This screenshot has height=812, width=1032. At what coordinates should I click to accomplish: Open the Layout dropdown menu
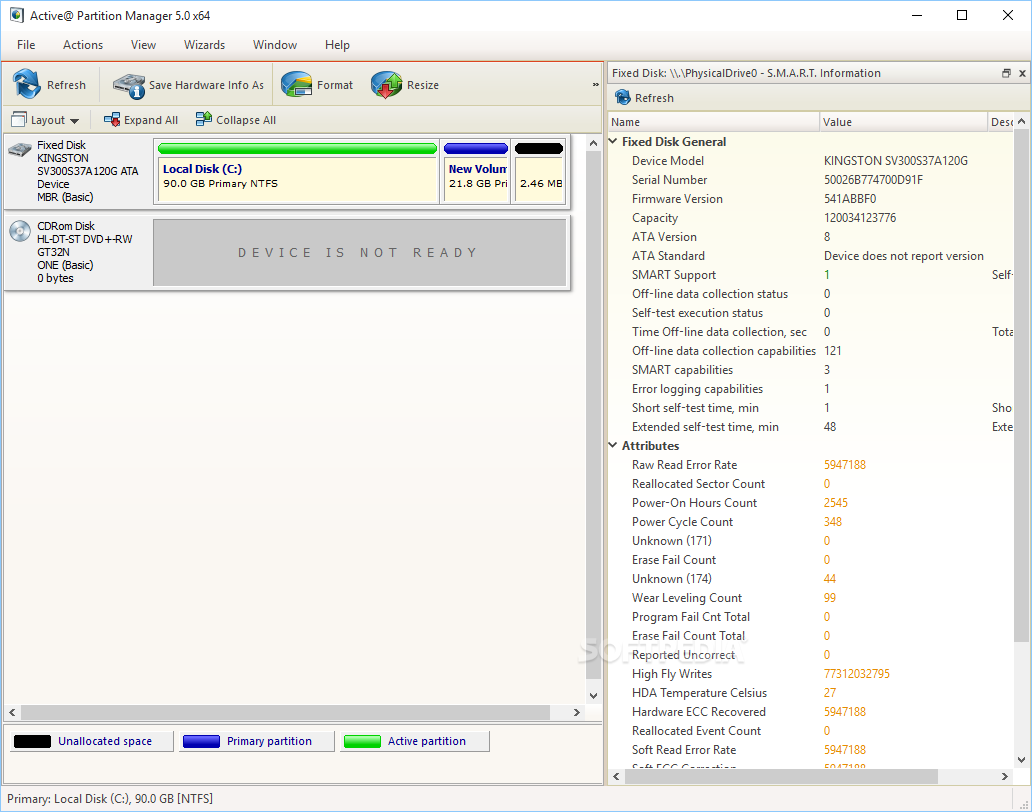tap(45, 120)
